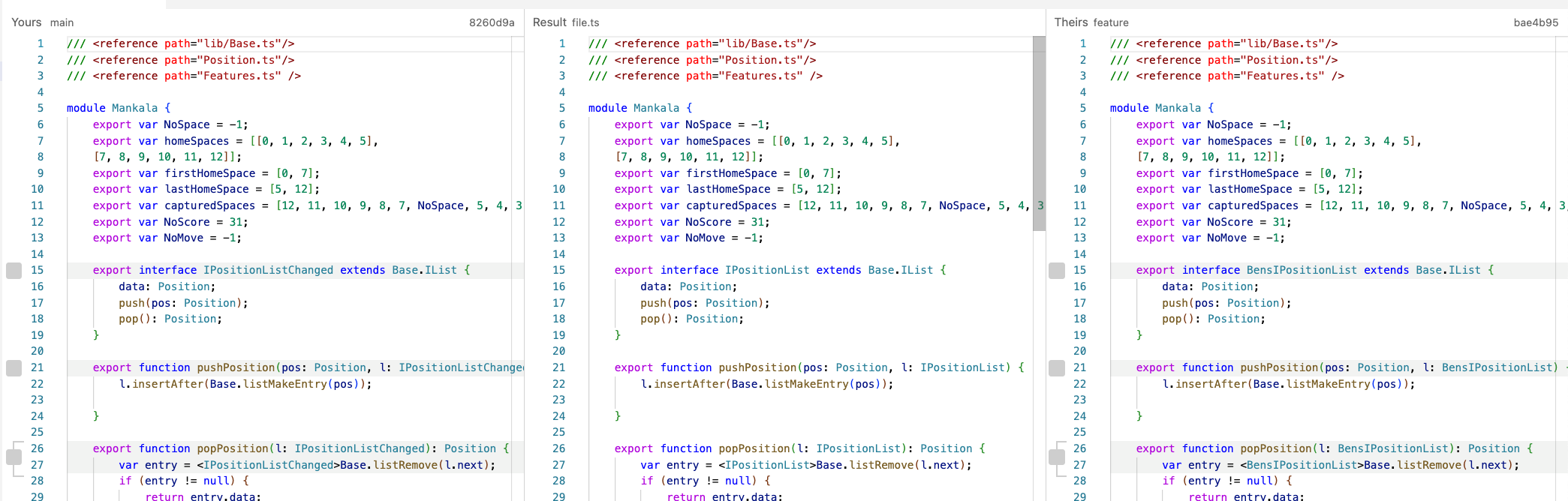Click the commit hash bae4b95
This screenshot has height=501, width=1568.
1536,22
